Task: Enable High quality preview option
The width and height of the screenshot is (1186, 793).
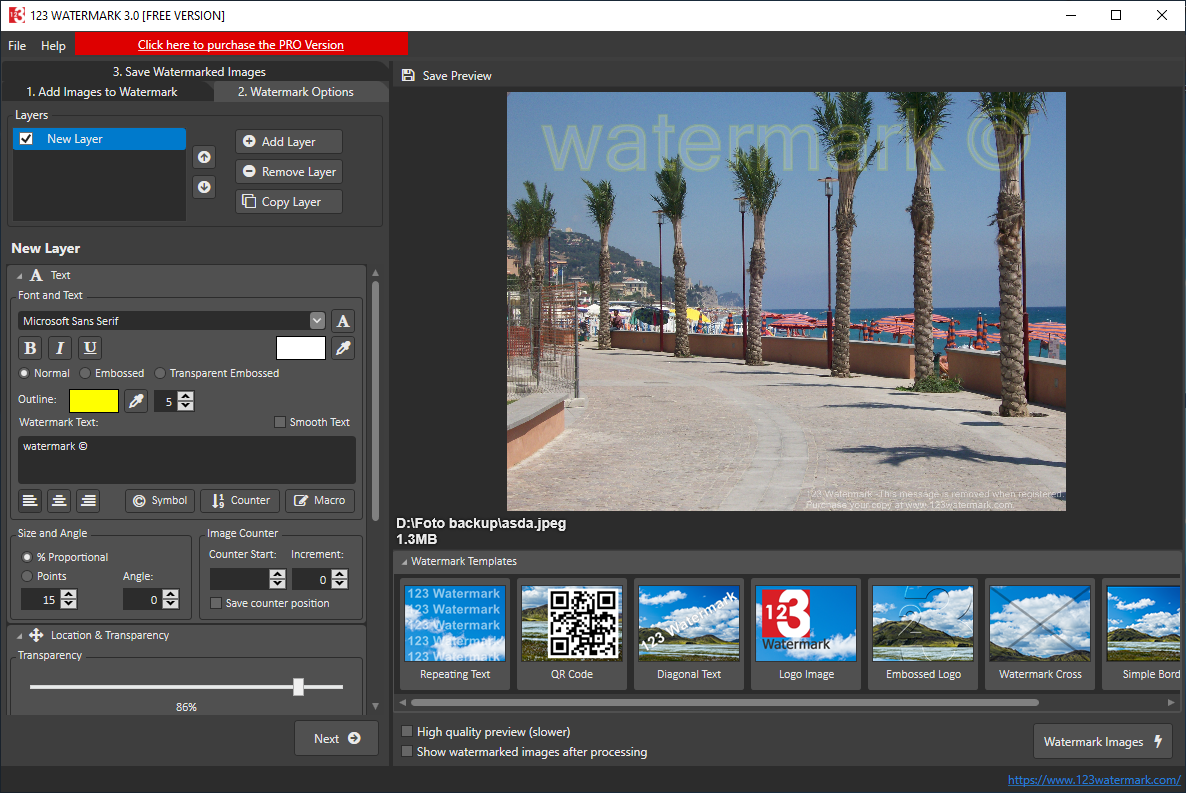Action: point(407,732)
